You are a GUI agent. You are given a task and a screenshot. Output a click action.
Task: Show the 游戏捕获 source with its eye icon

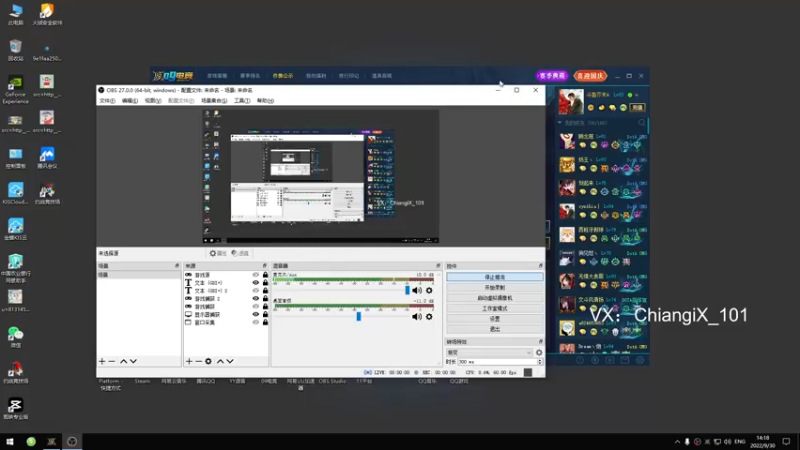[256, 307]
